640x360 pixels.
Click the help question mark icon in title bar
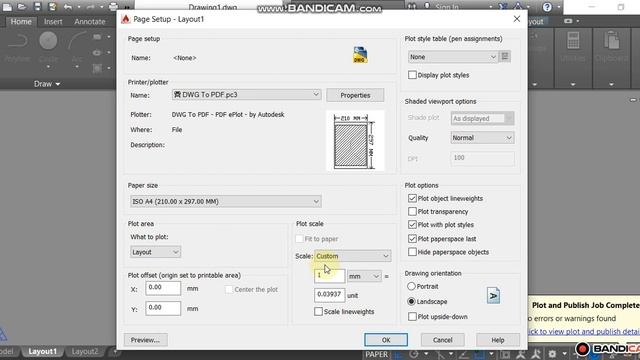pos(547,7)
